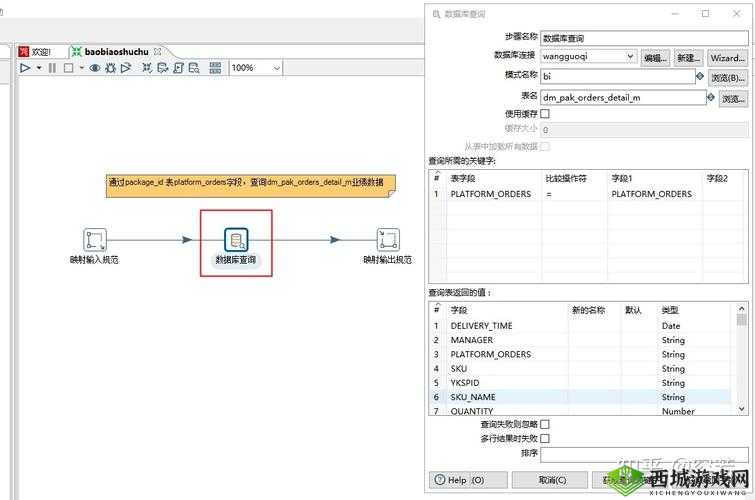Select the 映射输入规范 step icon

(x=95, y=240)
